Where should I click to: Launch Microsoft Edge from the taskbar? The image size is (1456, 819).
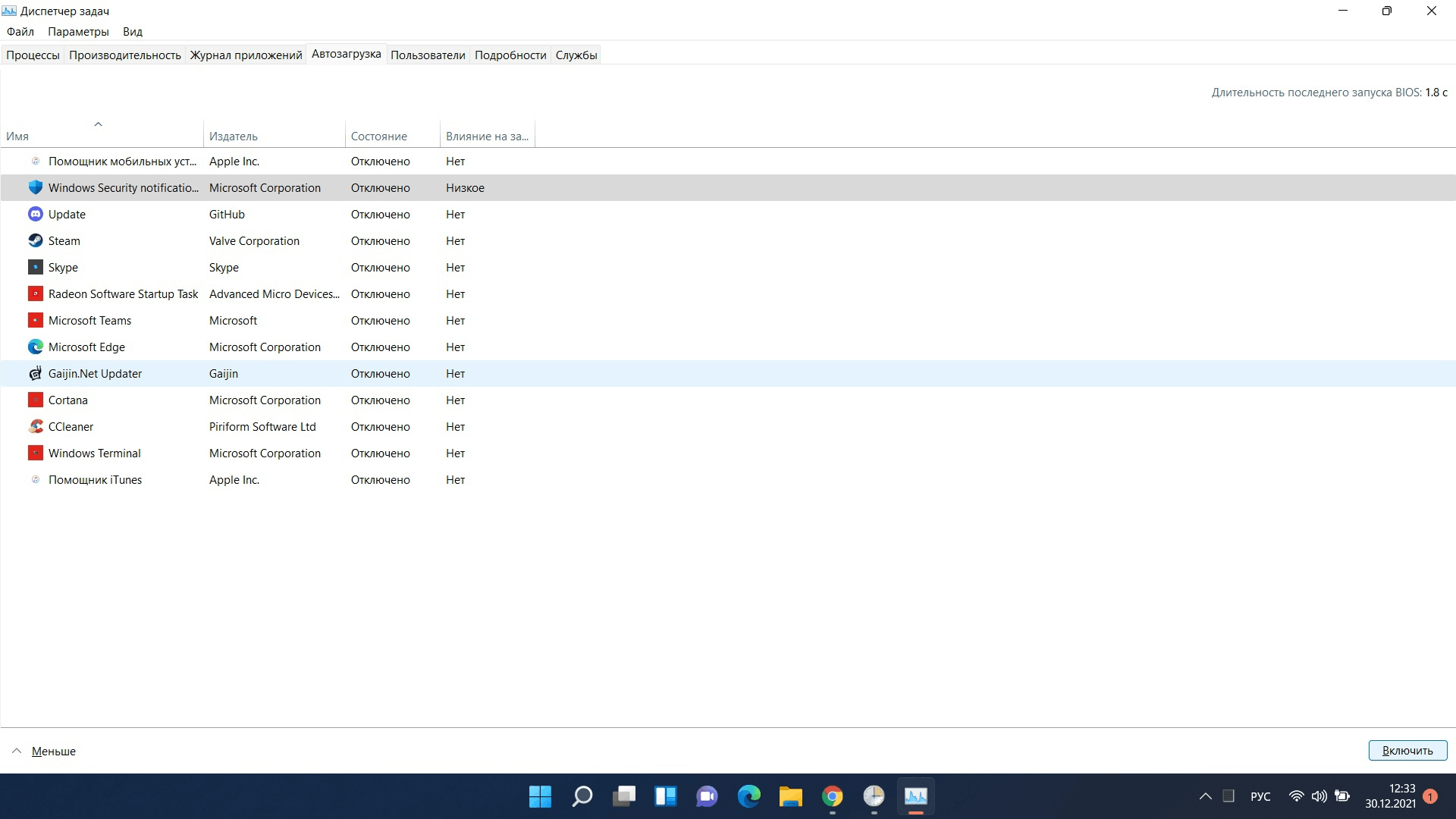(748, 796)
